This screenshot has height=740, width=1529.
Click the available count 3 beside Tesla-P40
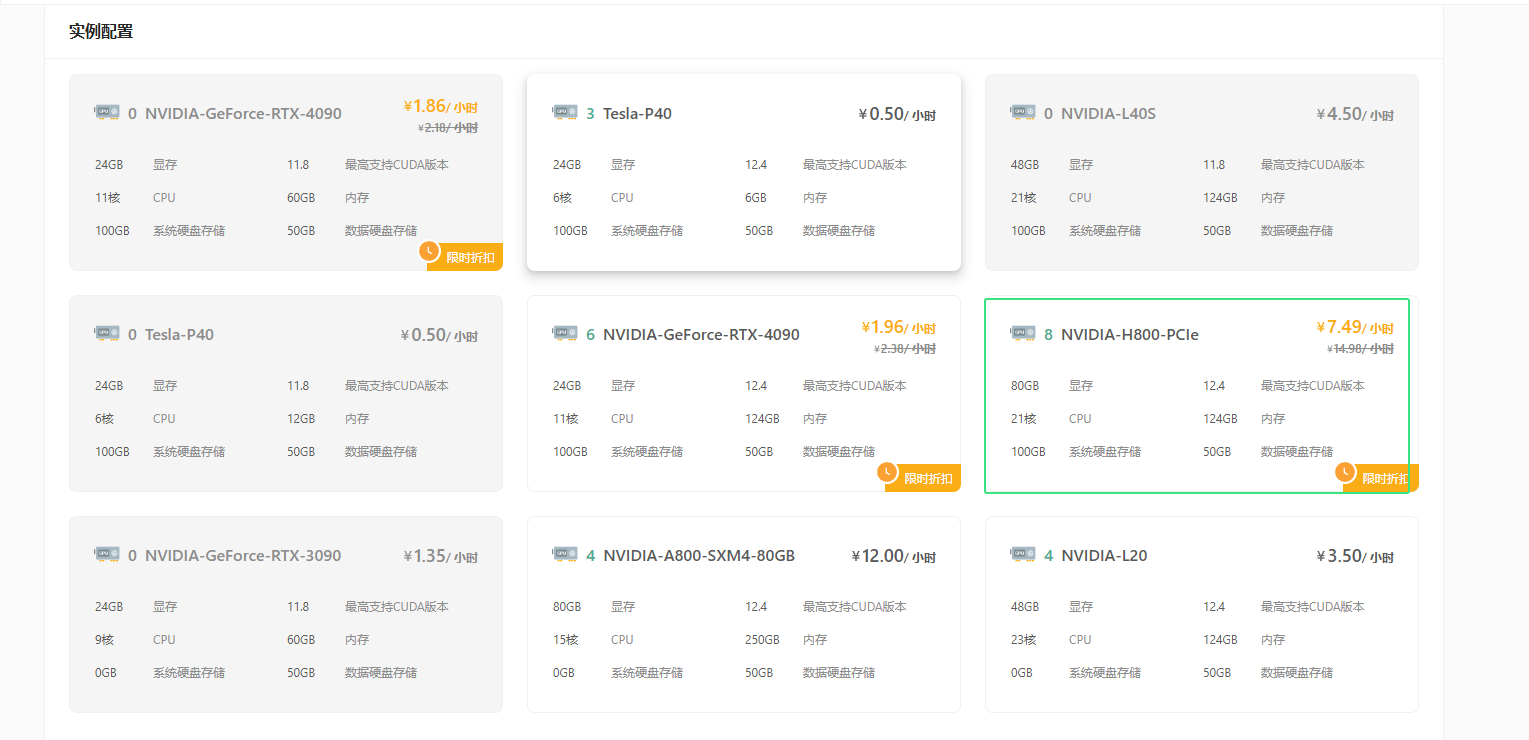tap(590, 114)
